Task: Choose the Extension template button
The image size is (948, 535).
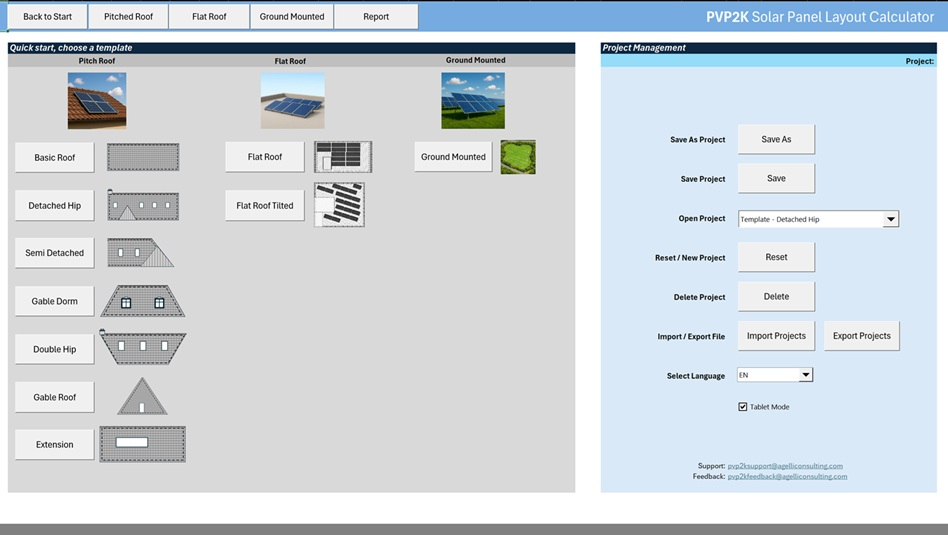Action: coord(54,444)
